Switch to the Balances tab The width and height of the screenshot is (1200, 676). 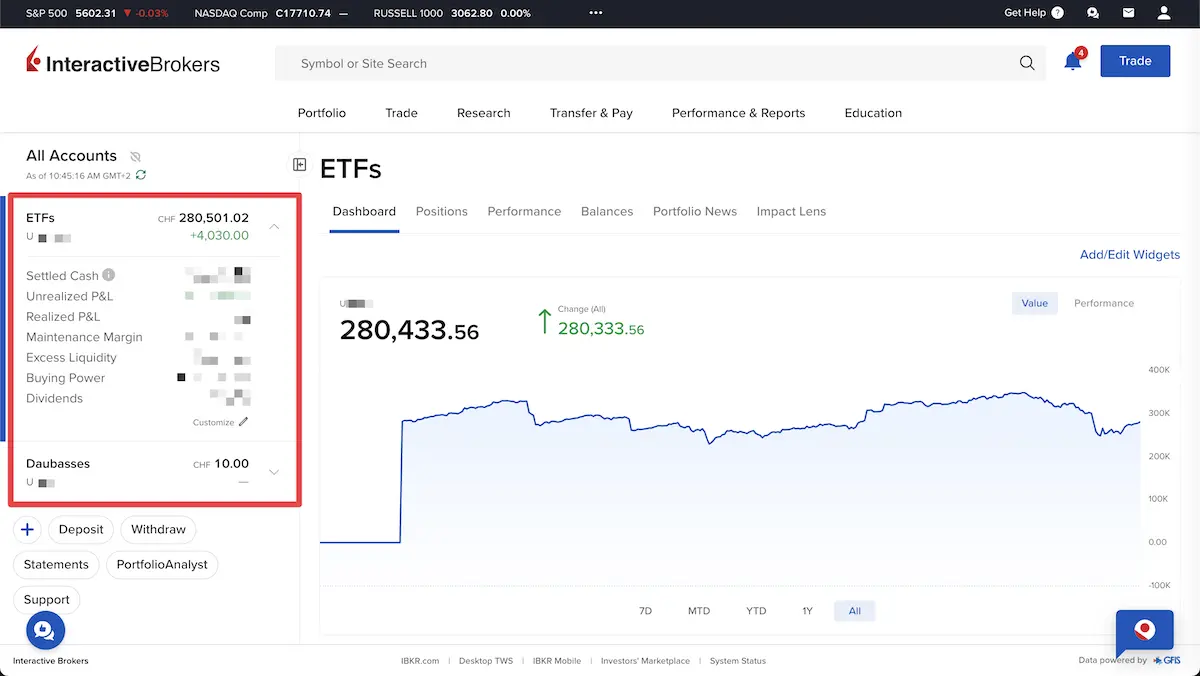[607, 212]
